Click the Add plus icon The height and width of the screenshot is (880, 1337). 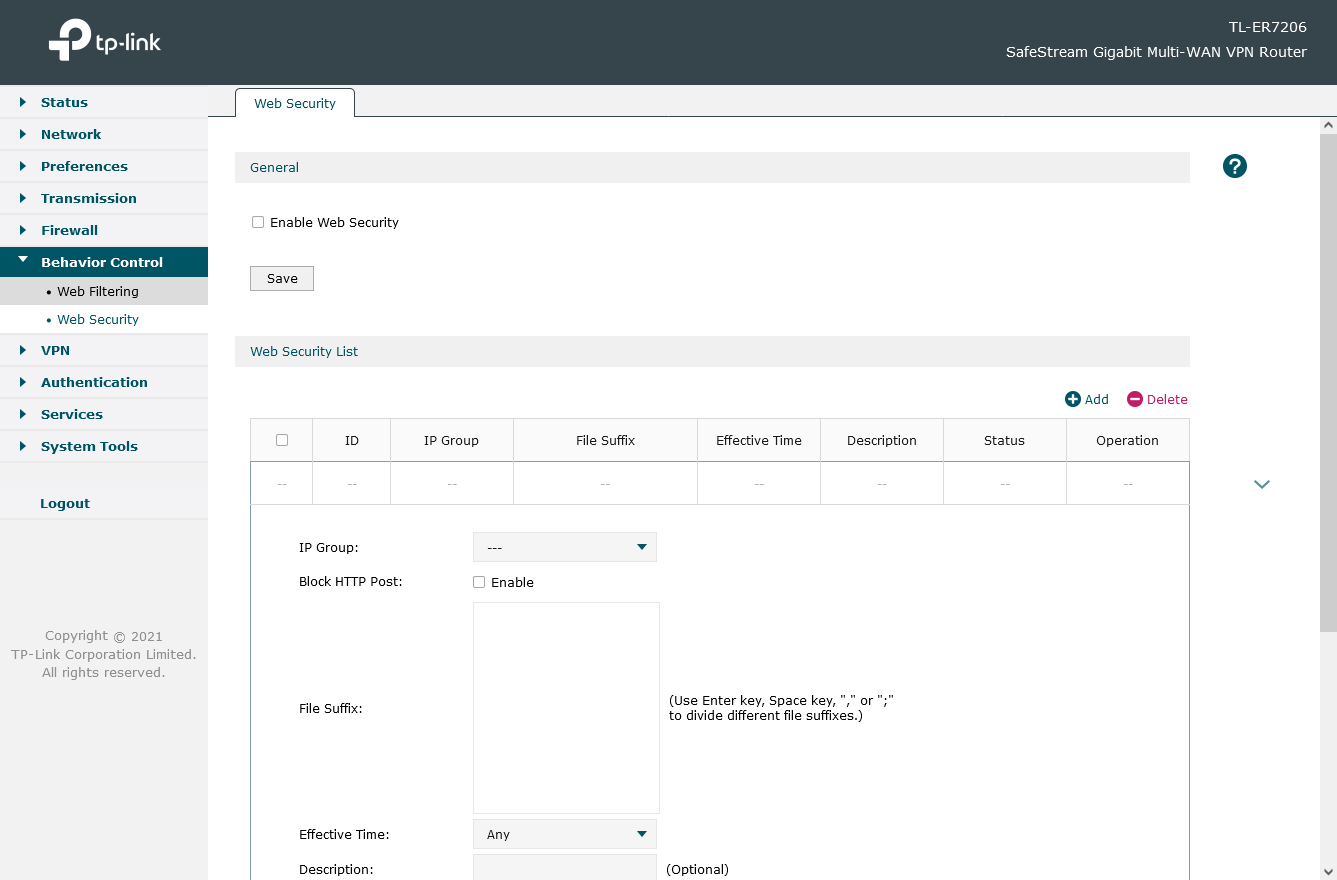click(x=1073, y=399)
